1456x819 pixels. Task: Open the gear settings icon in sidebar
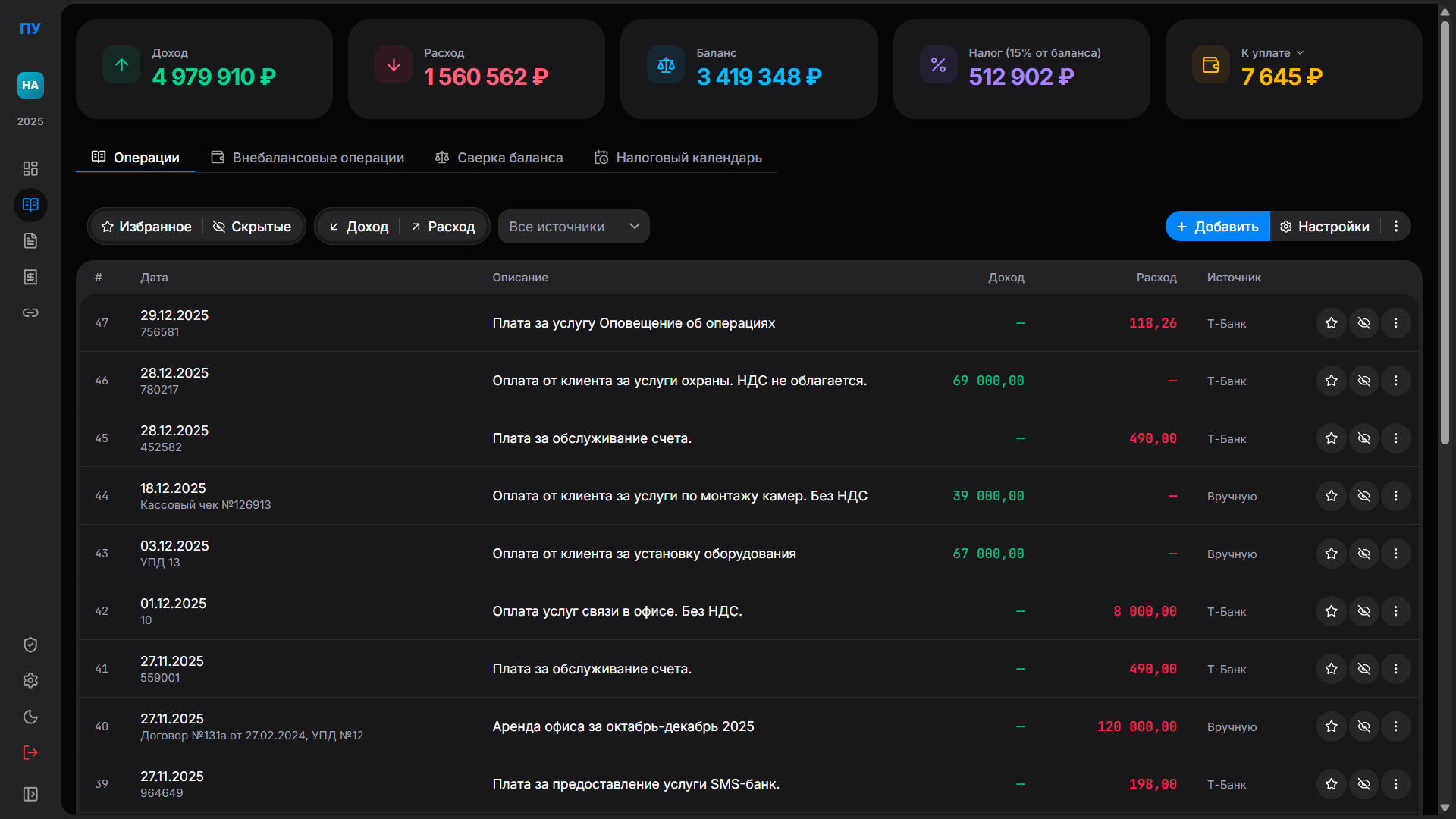pyautogui.click(x=30, y=680)
